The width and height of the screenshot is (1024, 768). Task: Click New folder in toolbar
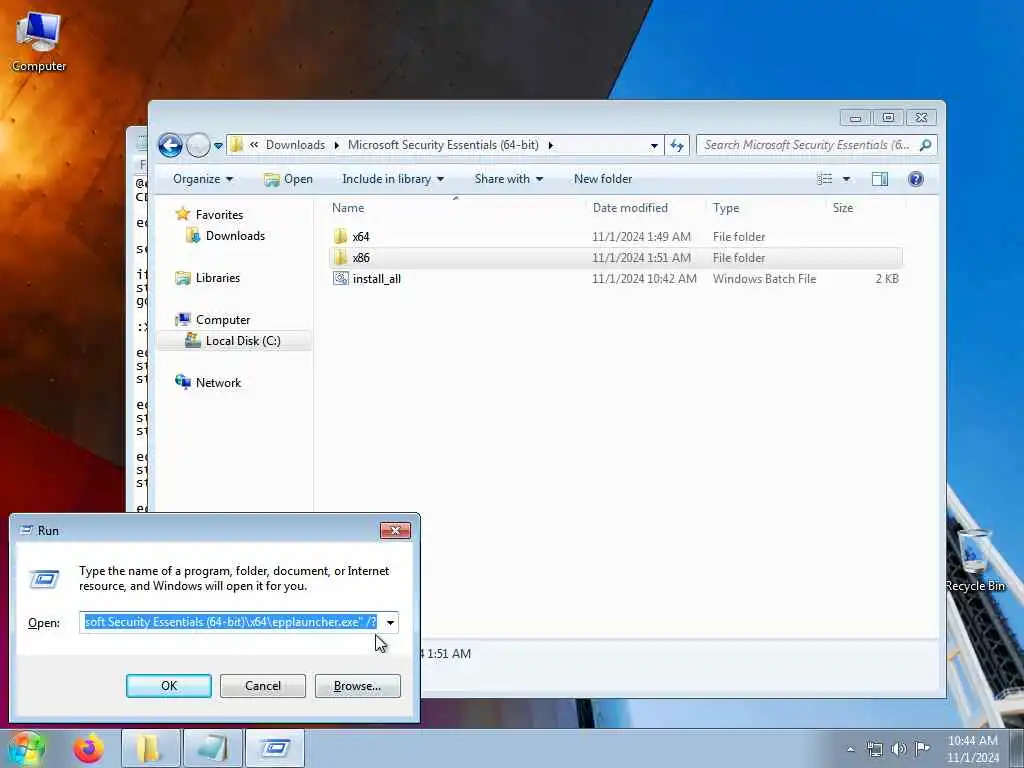pos(603,179)
